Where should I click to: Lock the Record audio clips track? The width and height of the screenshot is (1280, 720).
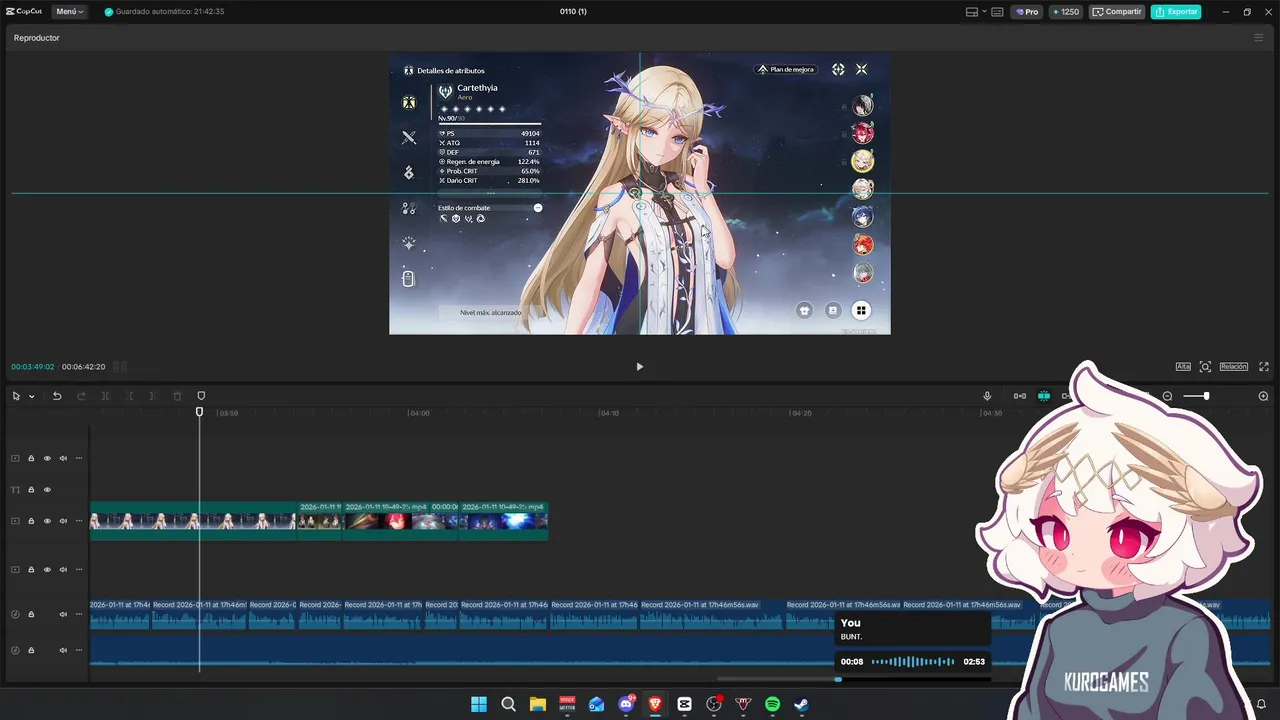pos(31,614)
